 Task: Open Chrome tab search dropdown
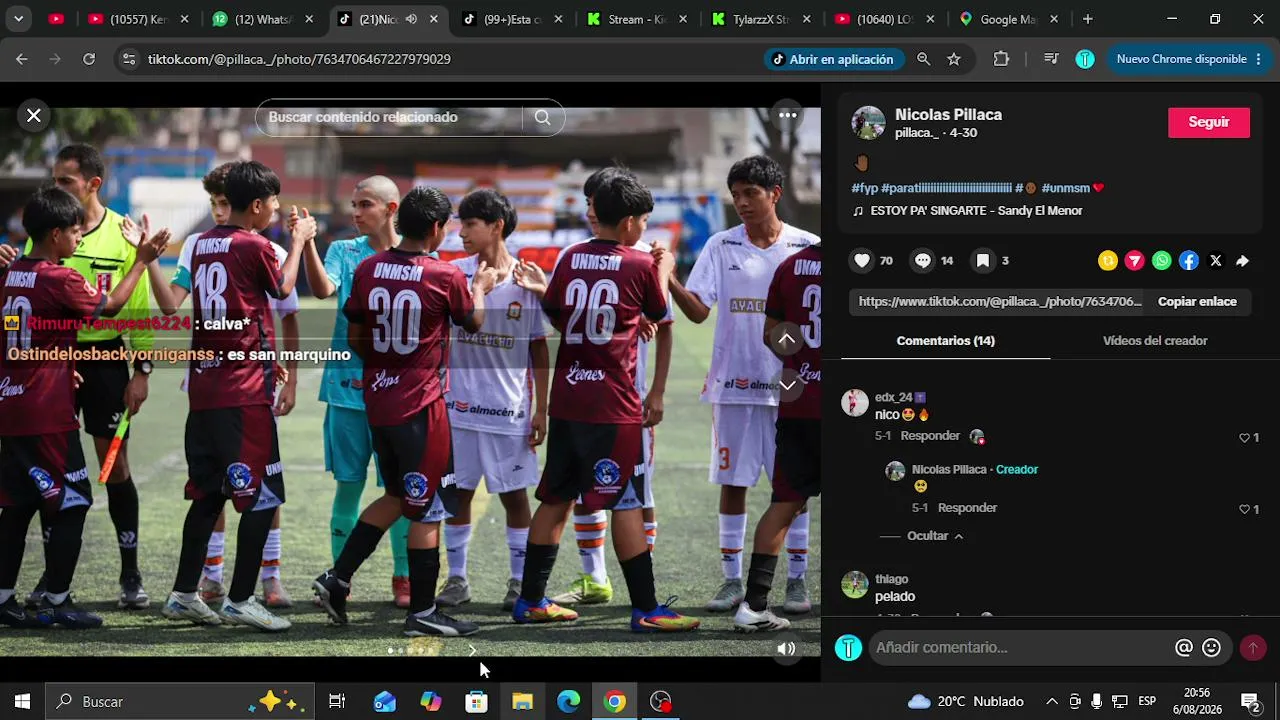[18, 19]
